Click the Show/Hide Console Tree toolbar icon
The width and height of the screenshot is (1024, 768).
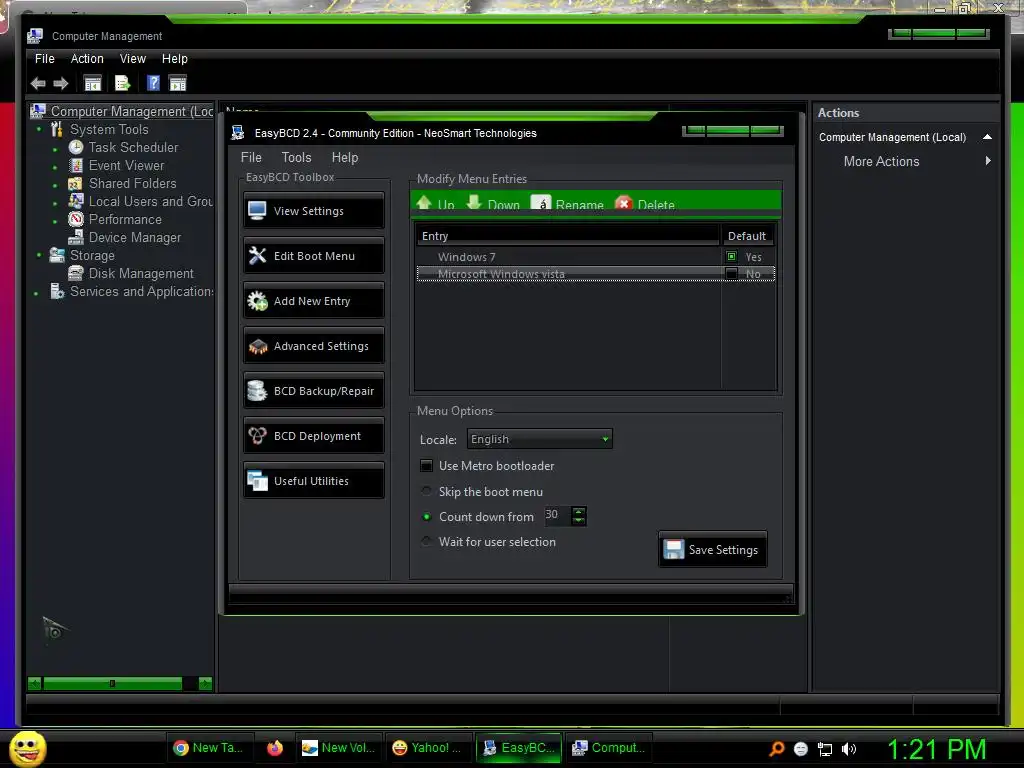93,83
